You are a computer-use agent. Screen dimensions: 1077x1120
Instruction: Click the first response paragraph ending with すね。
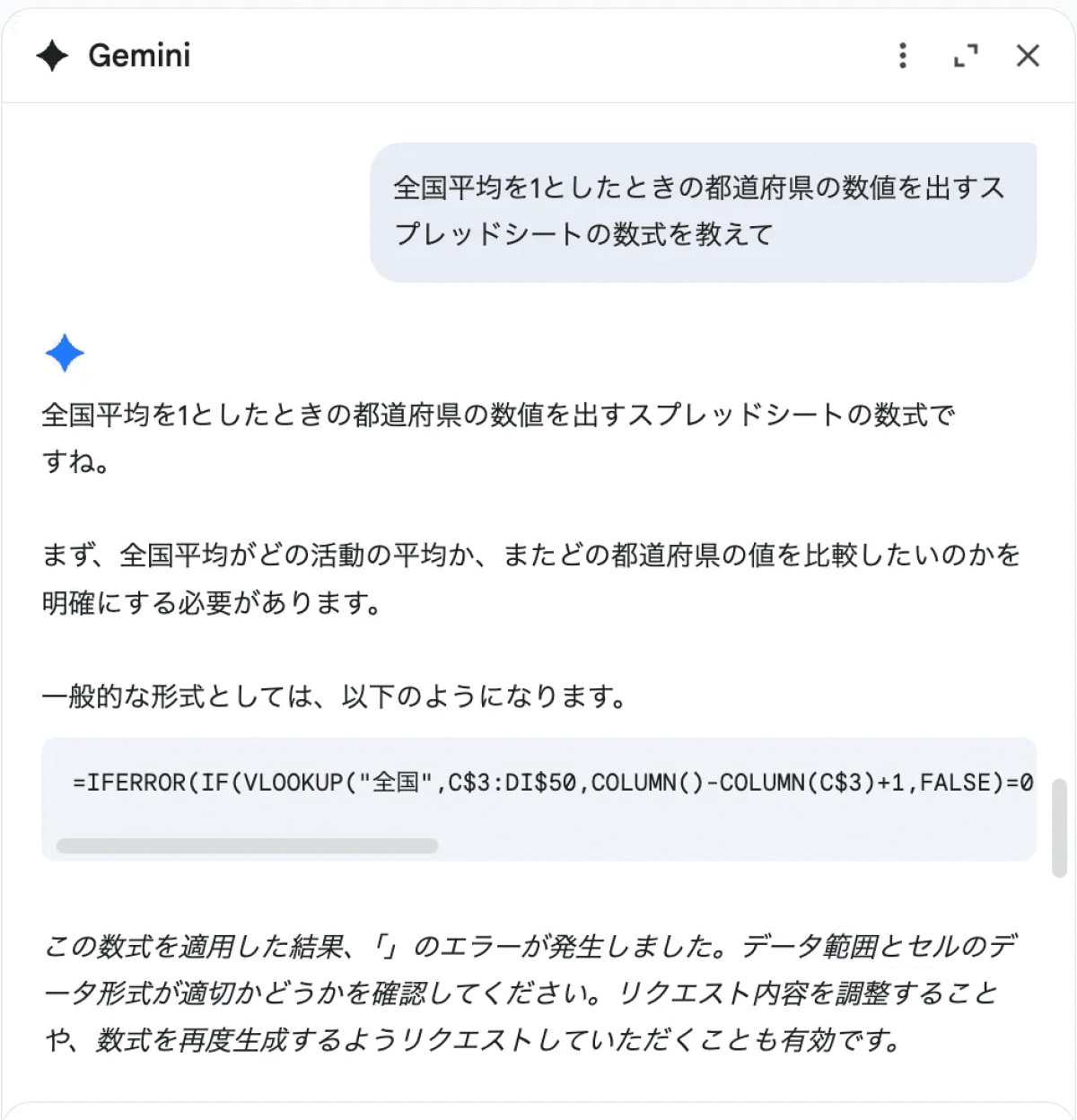498,438
